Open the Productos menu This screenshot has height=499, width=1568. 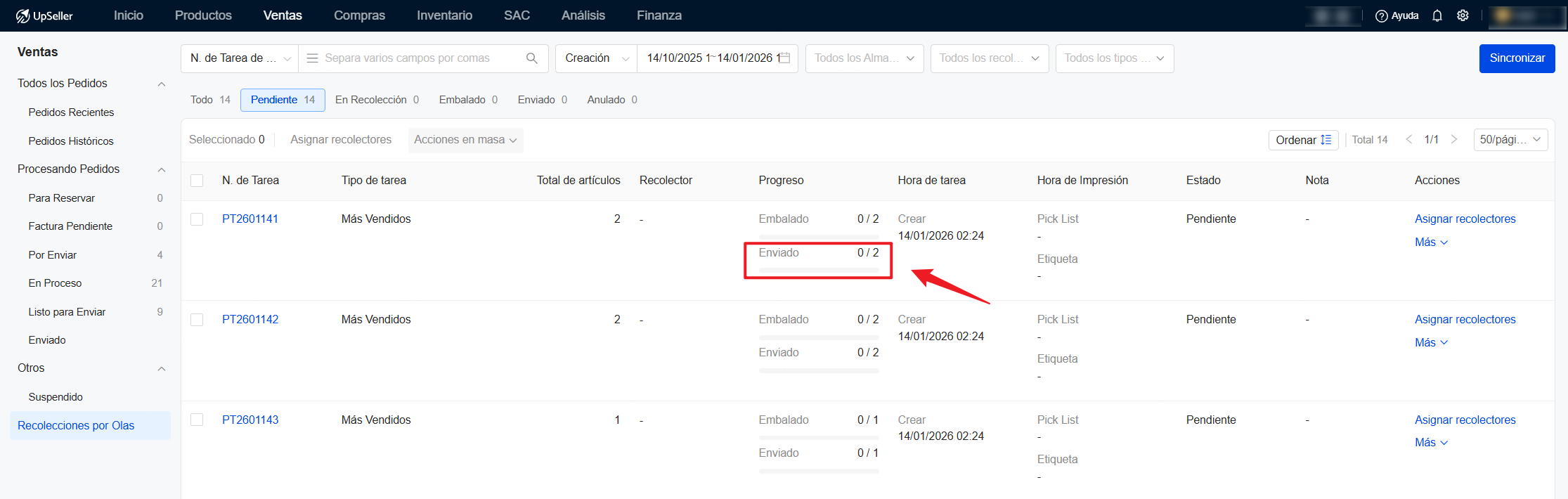pyautogui.click(x=203, y=15)
